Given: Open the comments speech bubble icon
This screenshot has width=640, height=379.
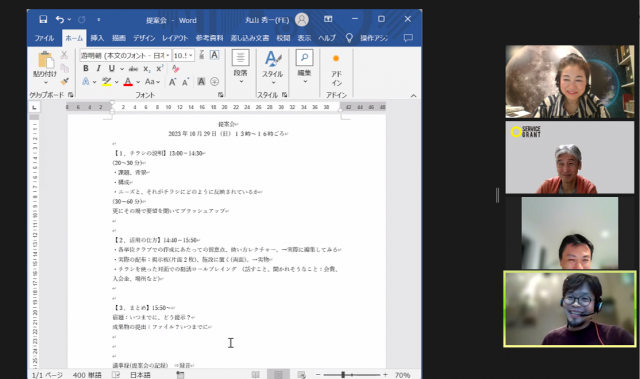Looking at the screenshot, I should tap(408, 38).
